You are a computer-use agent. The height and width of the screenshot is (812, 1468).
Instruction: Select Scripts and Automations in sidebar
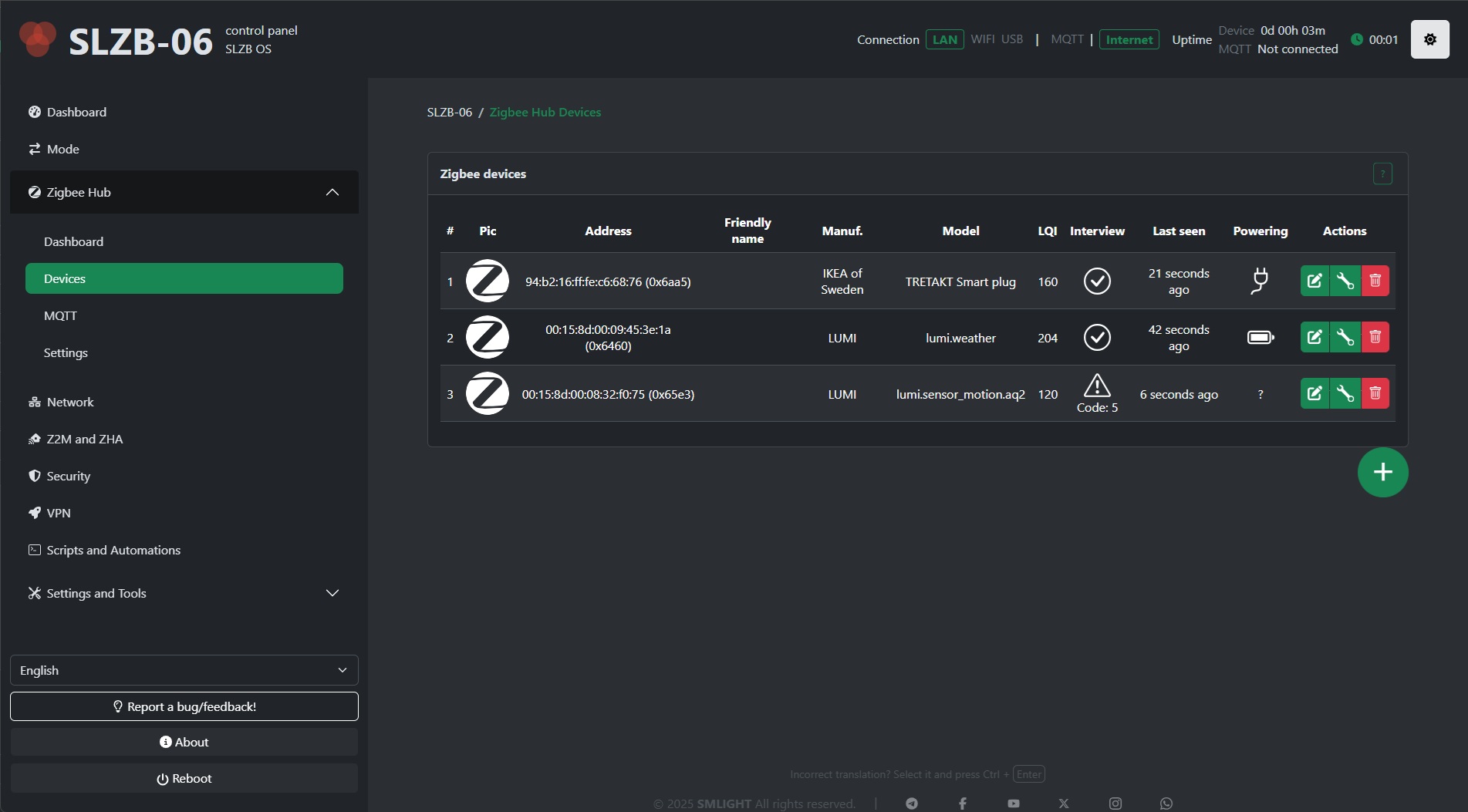(113, 550)
